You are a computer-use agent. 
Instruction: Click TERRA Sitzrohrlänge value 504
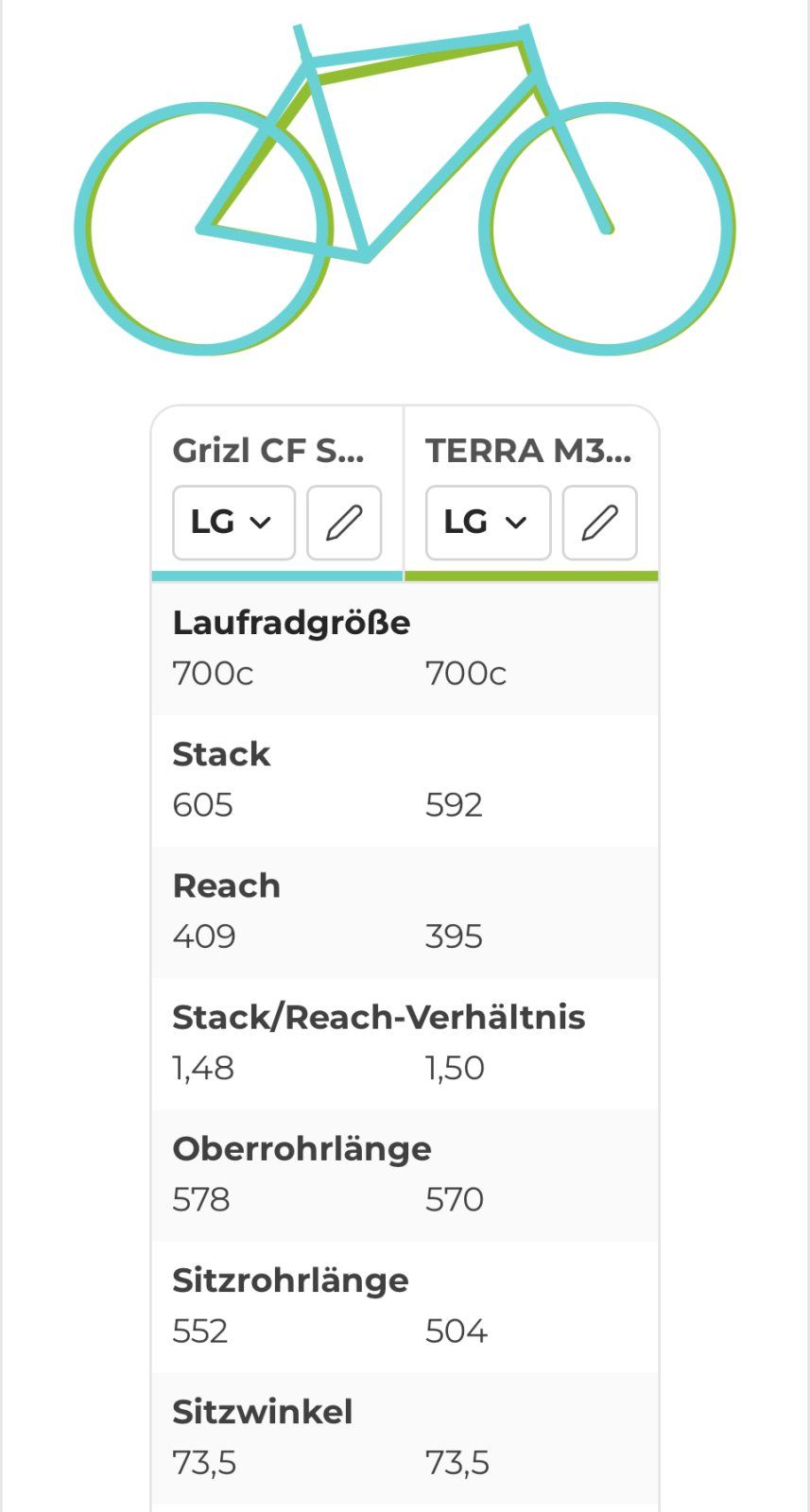click(x=457, y=1332)
